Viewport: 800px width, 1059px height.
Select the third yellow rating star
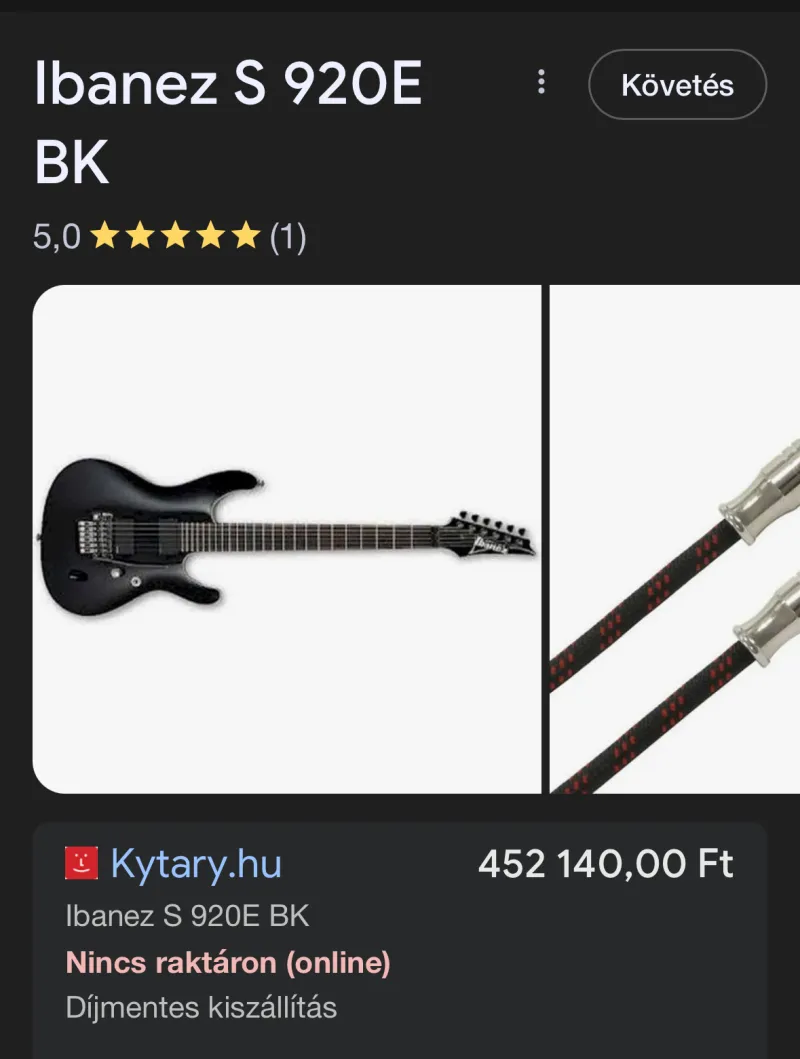[175, 236]
